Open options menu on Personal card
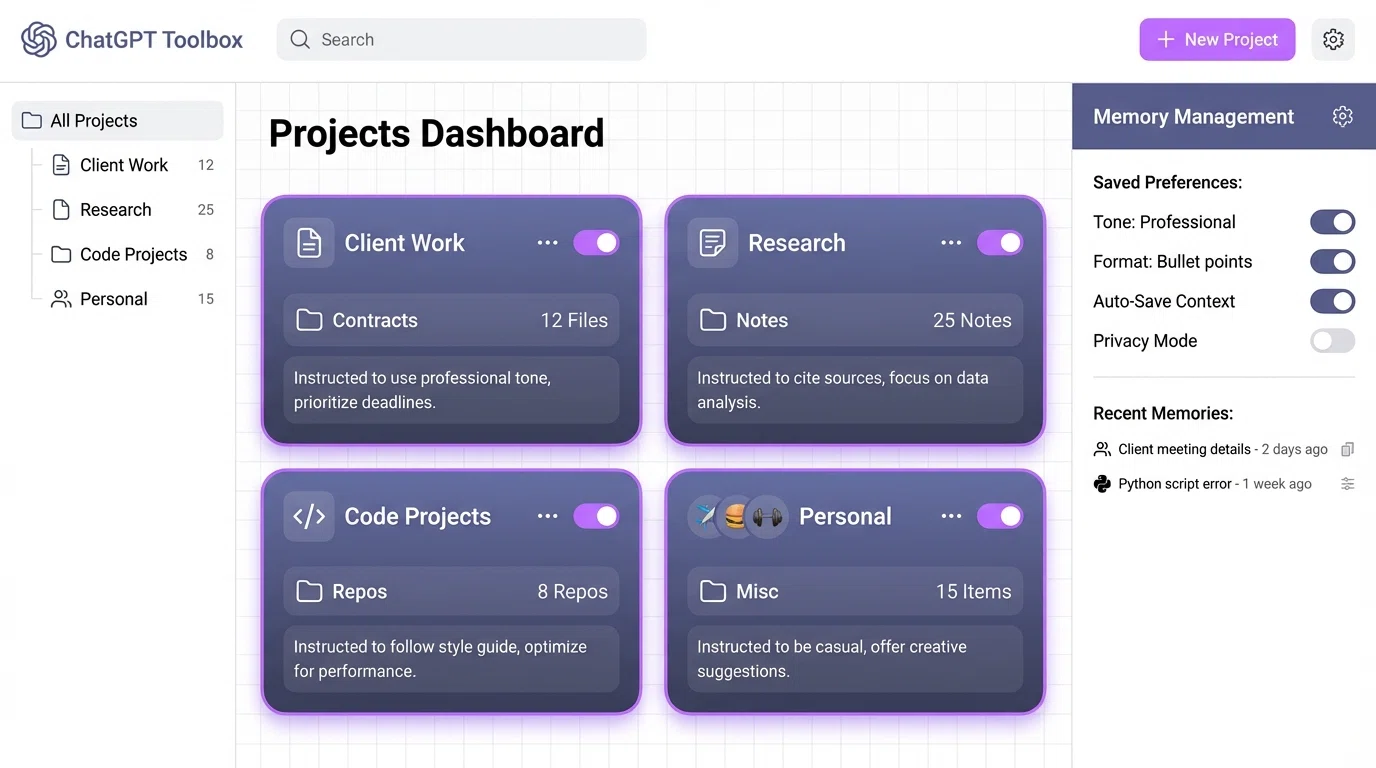 point(950,516)
